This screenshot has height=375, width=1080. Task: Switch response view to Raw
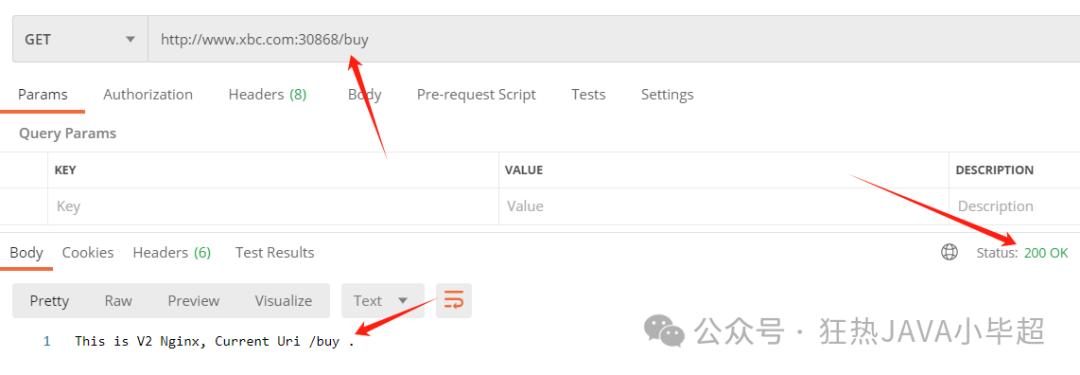tap(118, 301)
